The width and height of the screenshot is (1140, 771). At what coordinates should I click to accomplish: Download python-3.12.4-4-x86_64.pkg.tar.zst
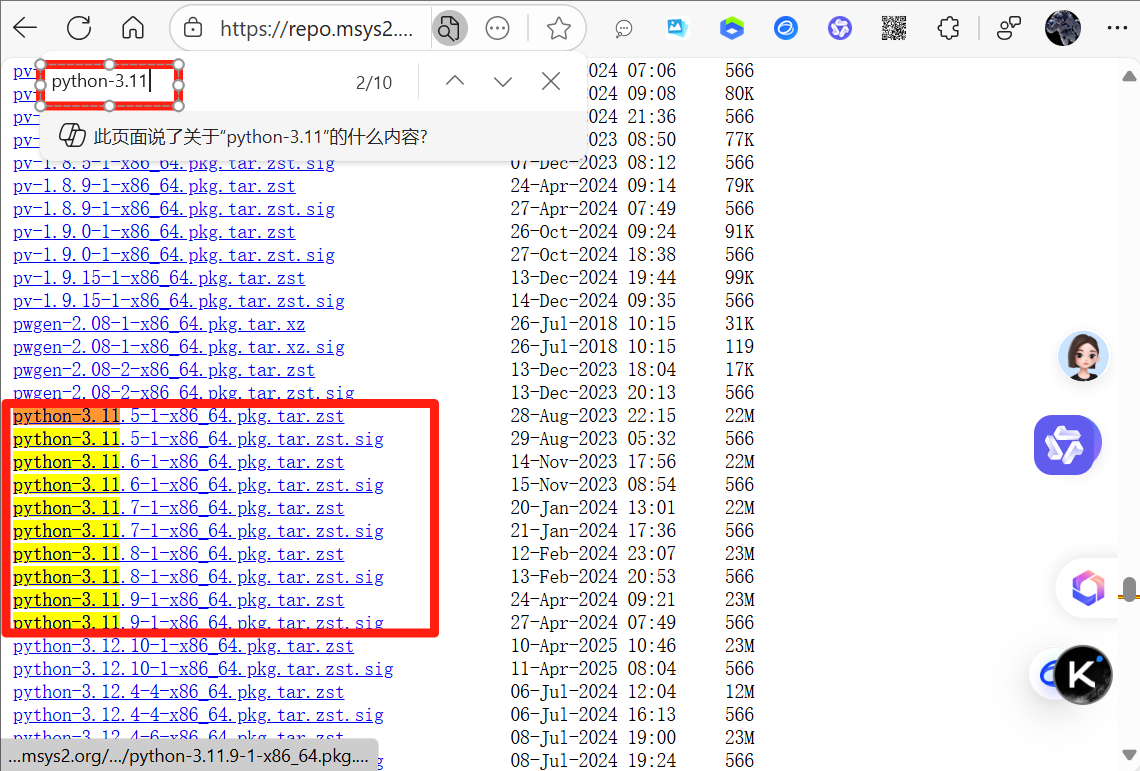tap(179, 692)
